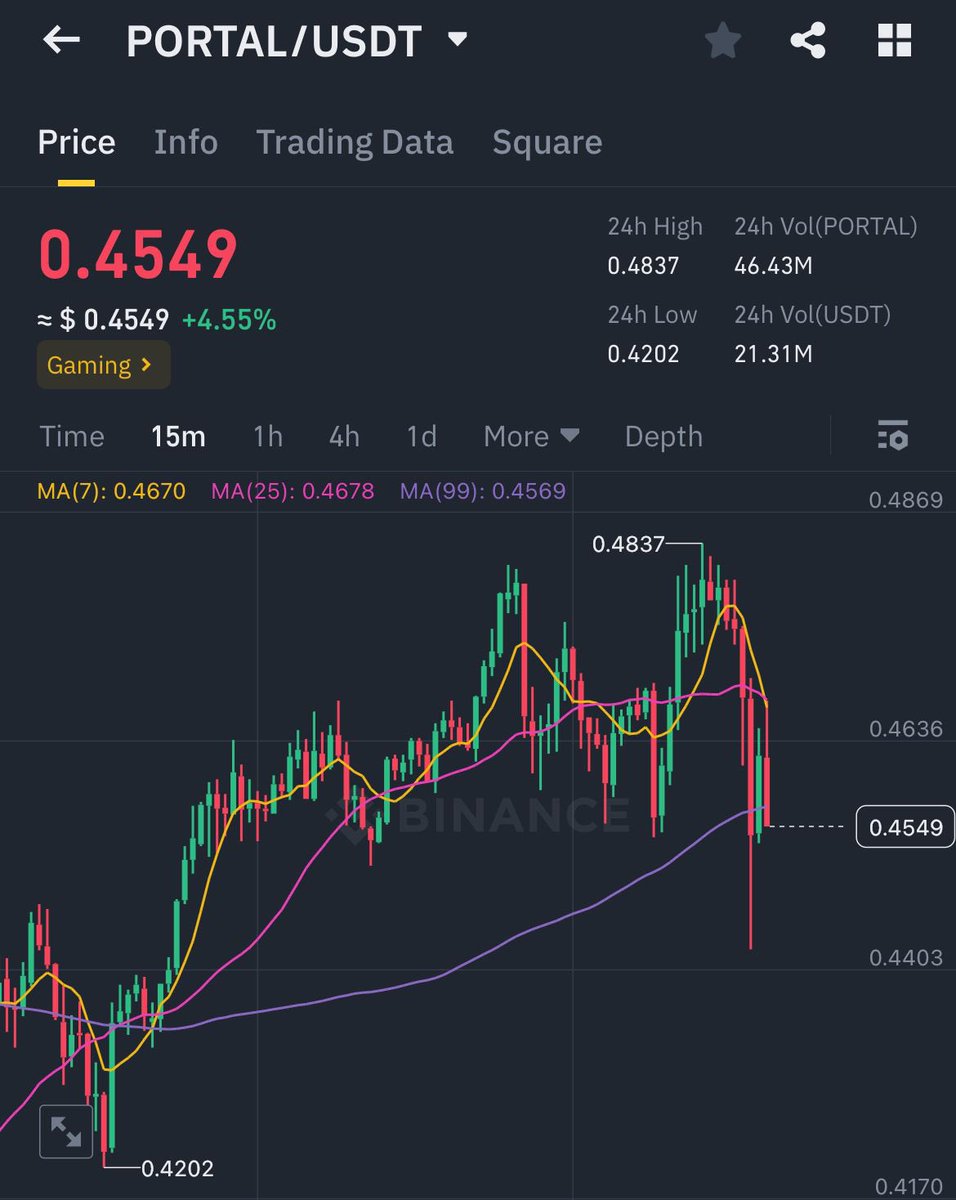The width and height of the screenshot is (956, 1200).
Task: Select the Time chart view
Action: [x=71, y=436]
